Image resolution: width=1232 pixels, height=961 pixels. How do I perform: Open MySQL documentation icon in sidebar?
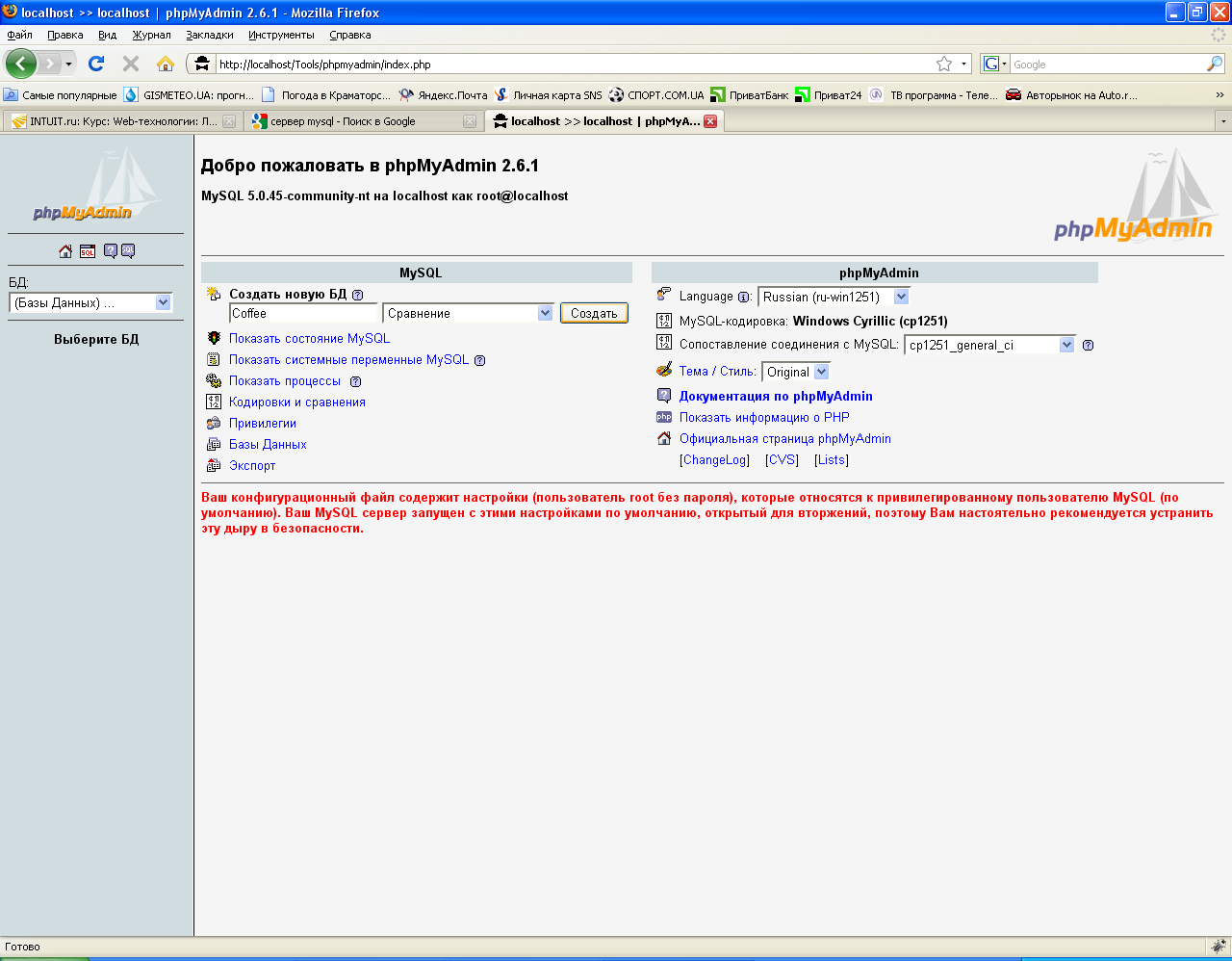pos(128,251)
